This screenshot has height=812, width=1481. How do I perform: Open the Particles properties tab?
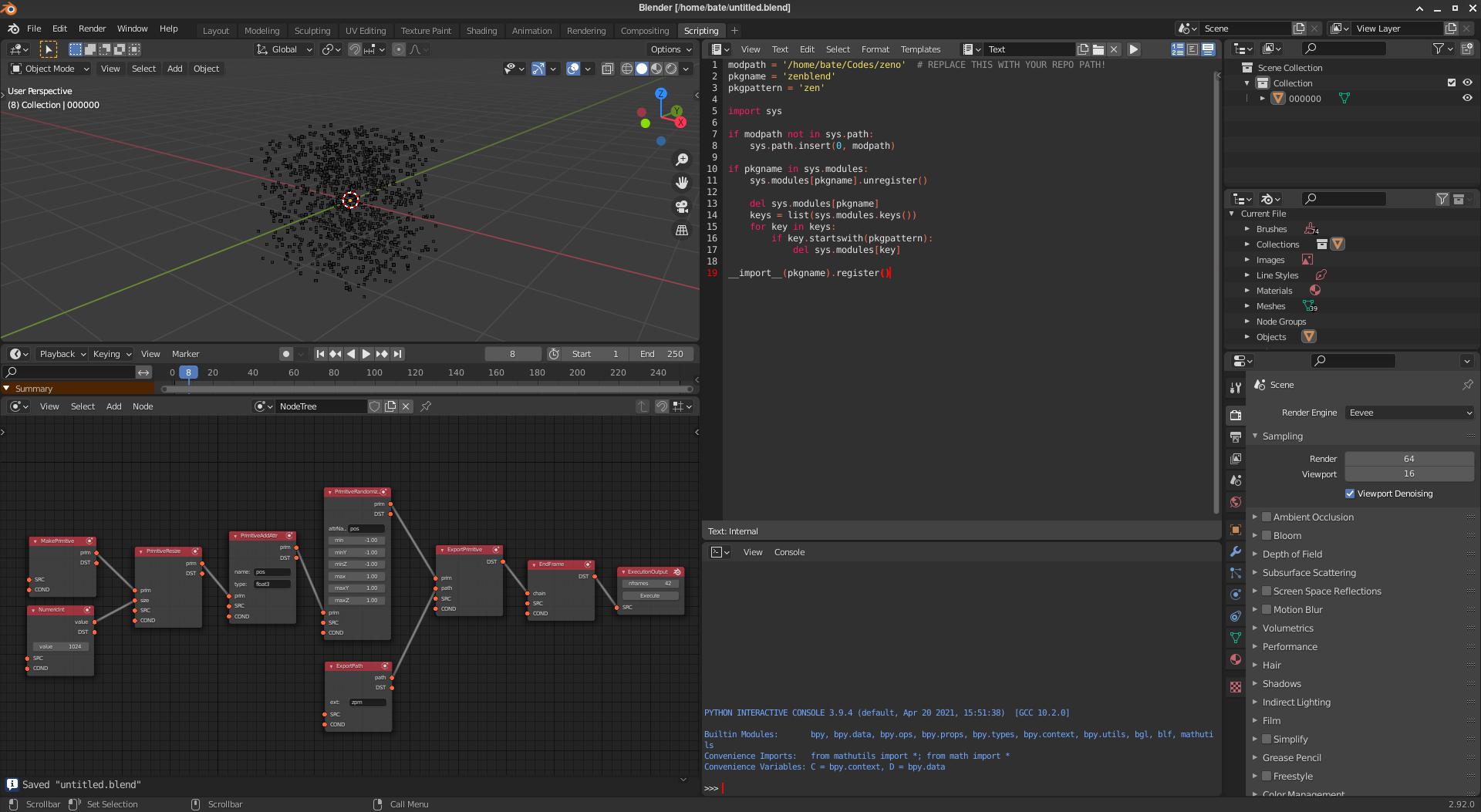[1236, 573]
